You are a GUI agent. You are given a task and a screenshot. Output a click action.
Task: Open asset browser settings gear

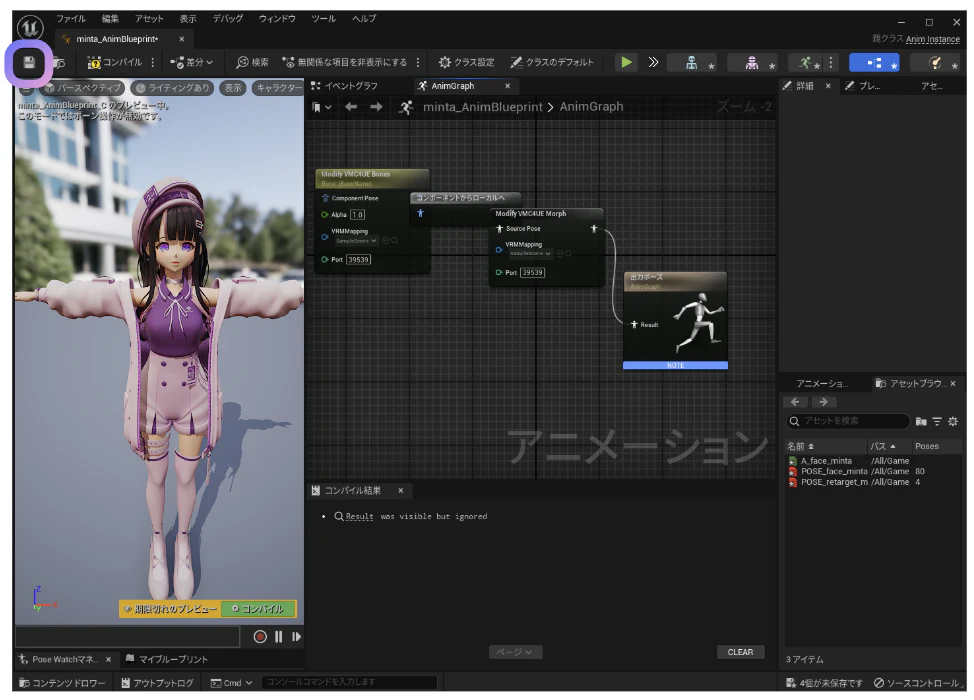pyautogui.click(x=953, y=421)
